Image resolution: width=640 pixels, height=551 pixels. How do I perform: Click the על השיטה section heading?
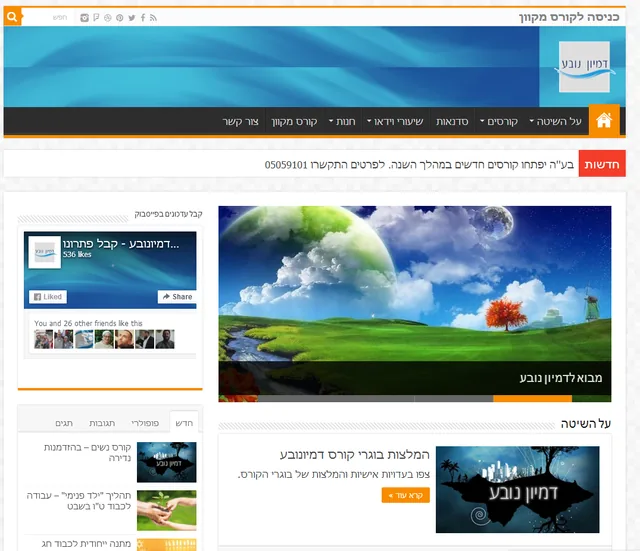(586, 424)
